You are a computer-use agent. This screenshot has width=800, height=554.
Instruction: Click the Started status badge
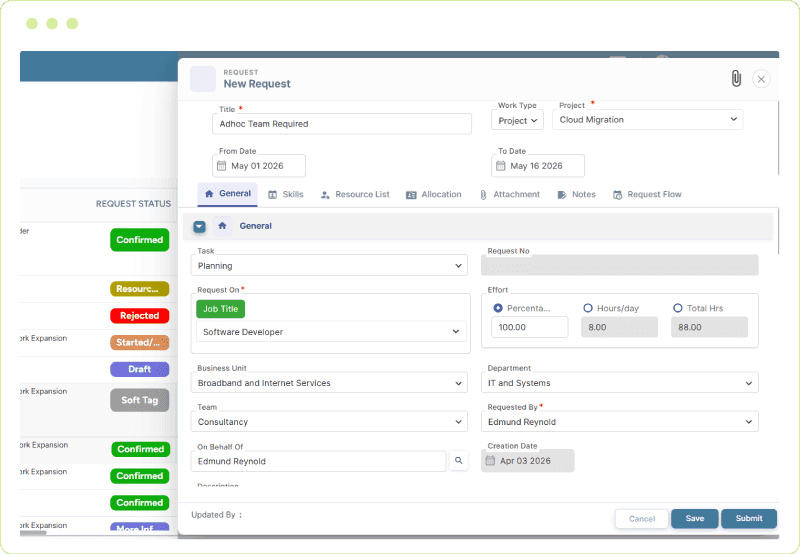click(139, 342)
